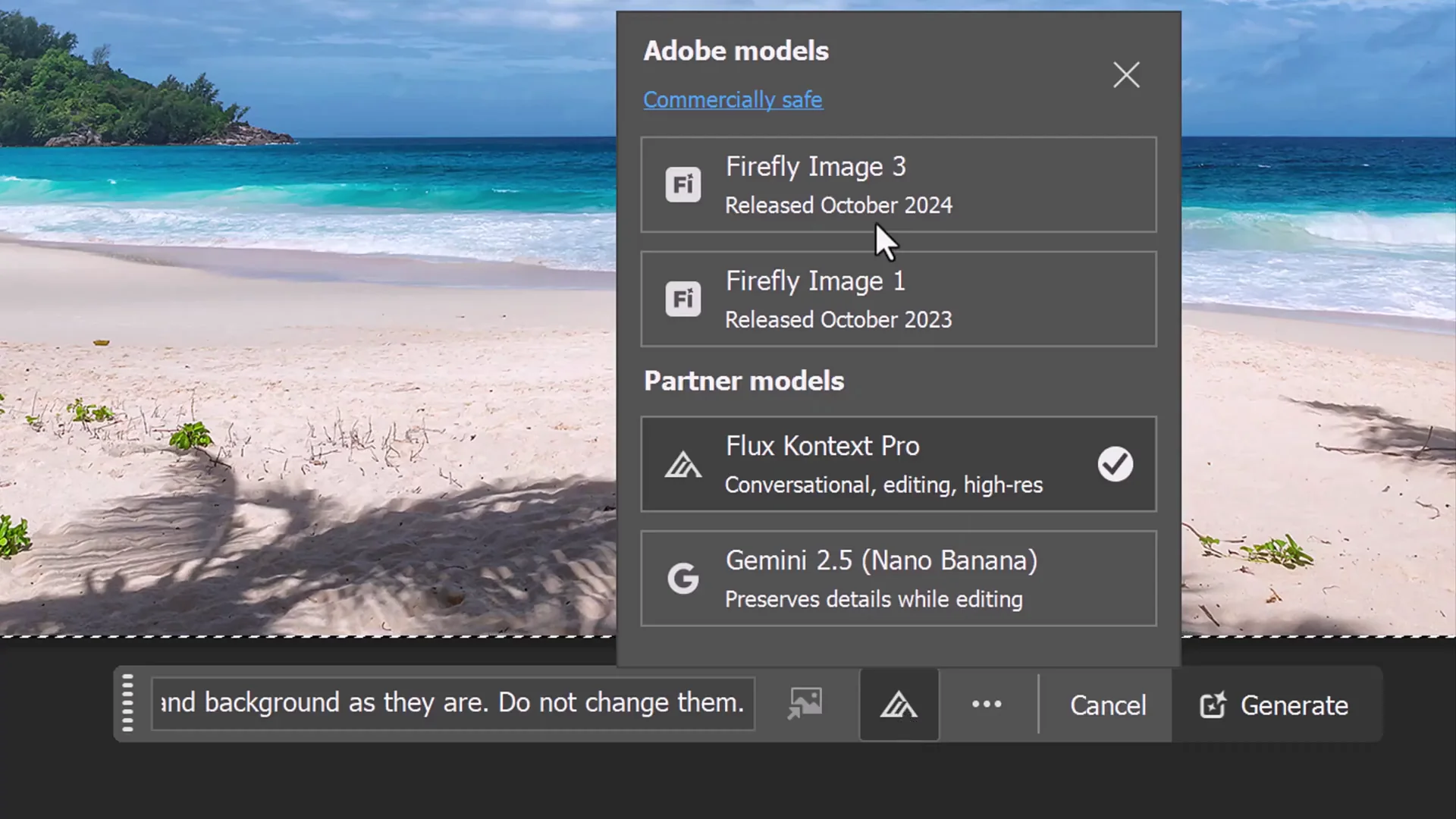Click the reference image icon in the prompt bar
Viewport: 1456px width, 819px height.
click(x=805, y=703)
